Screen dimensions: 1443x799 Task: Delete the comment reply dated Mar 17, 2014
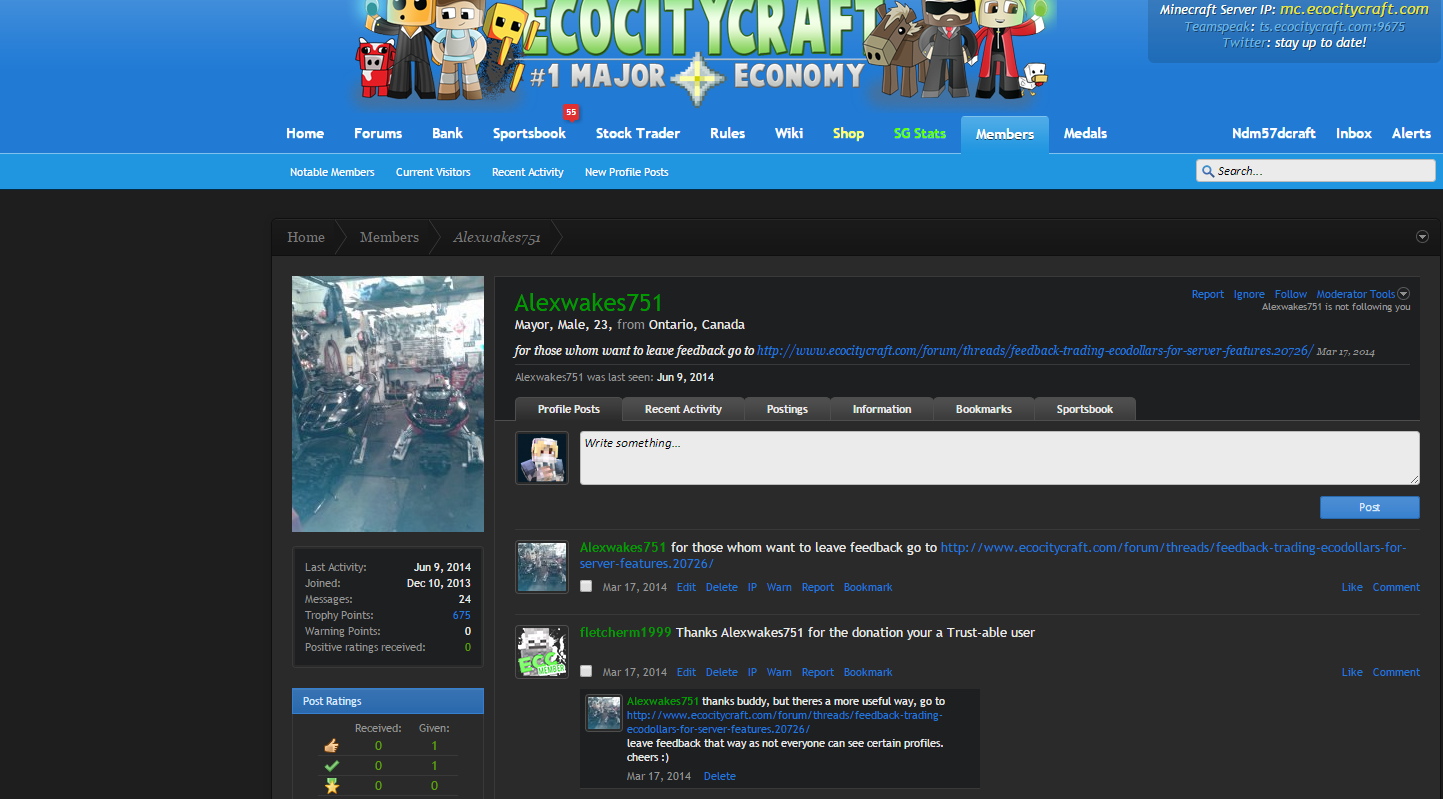pyautogui.click(x=719, y=776)
